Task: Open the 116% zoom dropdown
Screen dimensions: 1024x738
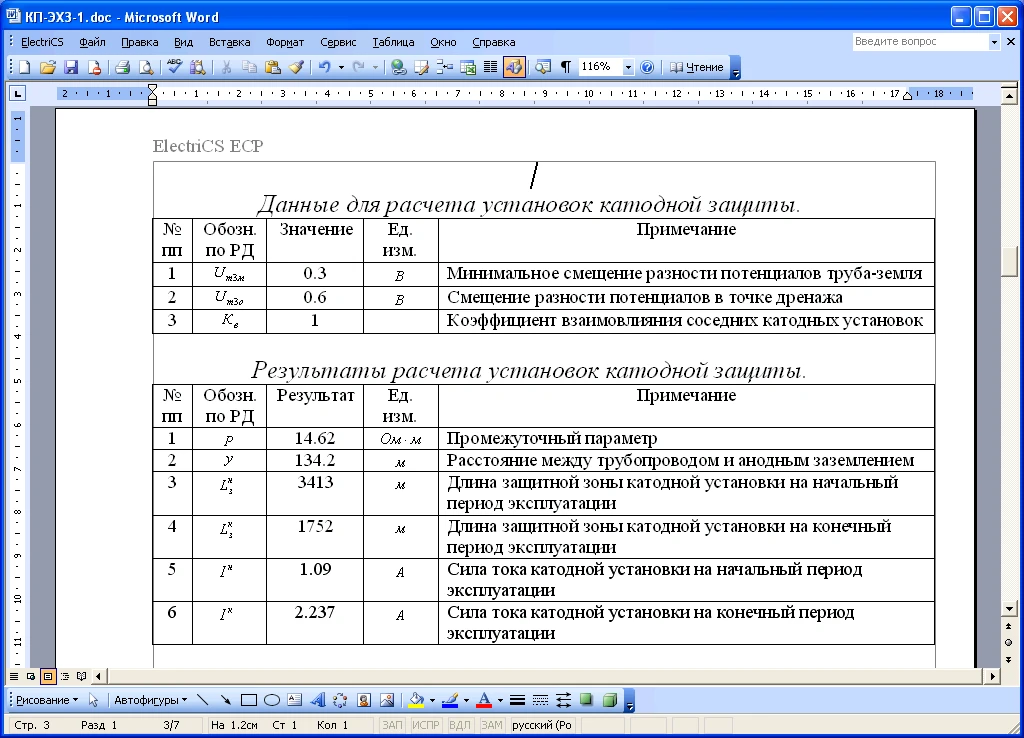Action: 628,67
